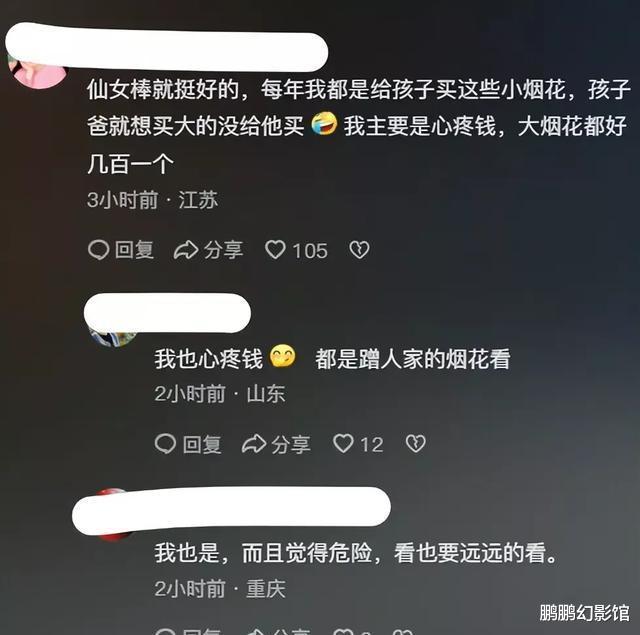Image resolution: width=640 pixels, height=635 pixels.
Task: Open the Shandong commenter's avatar
Action: click(x=113, y=337)
